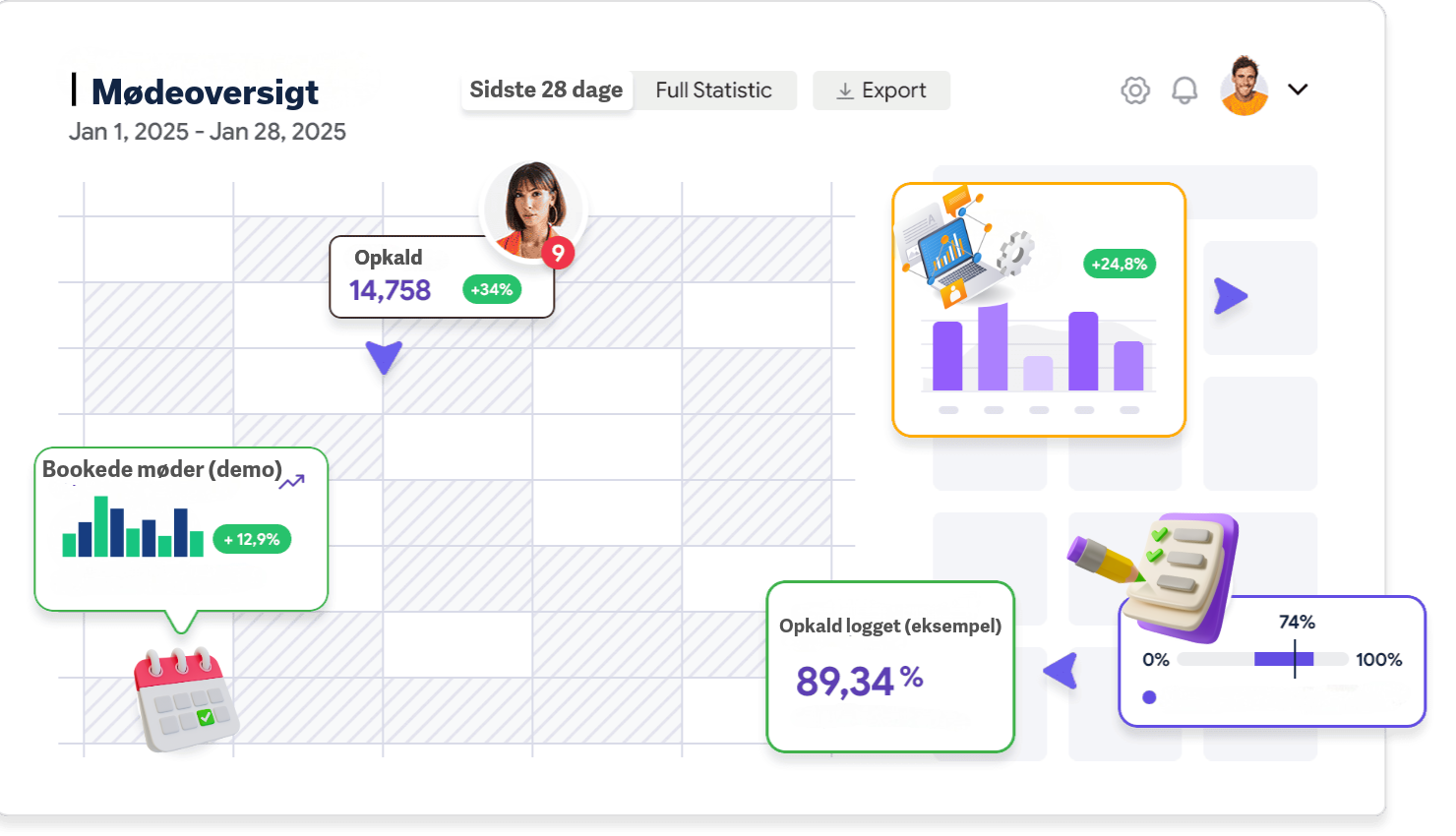Click the calendar icon with green checkmark
This screenshot has width=1456, height=836.
186,698
